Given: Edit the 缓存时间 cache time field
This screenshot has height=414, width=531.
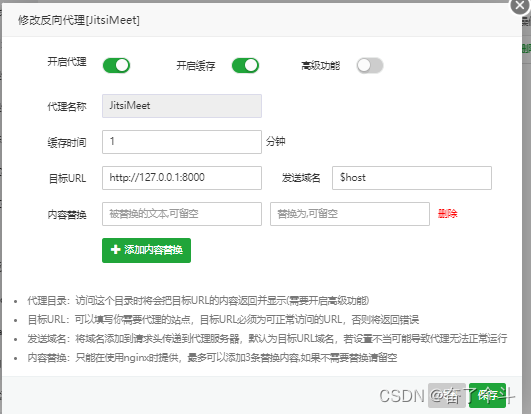Looking at the screenshot, I should [182, 142].
